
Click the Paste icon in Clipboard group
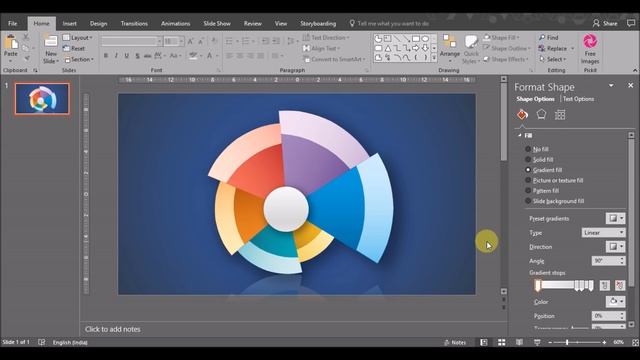11,42
